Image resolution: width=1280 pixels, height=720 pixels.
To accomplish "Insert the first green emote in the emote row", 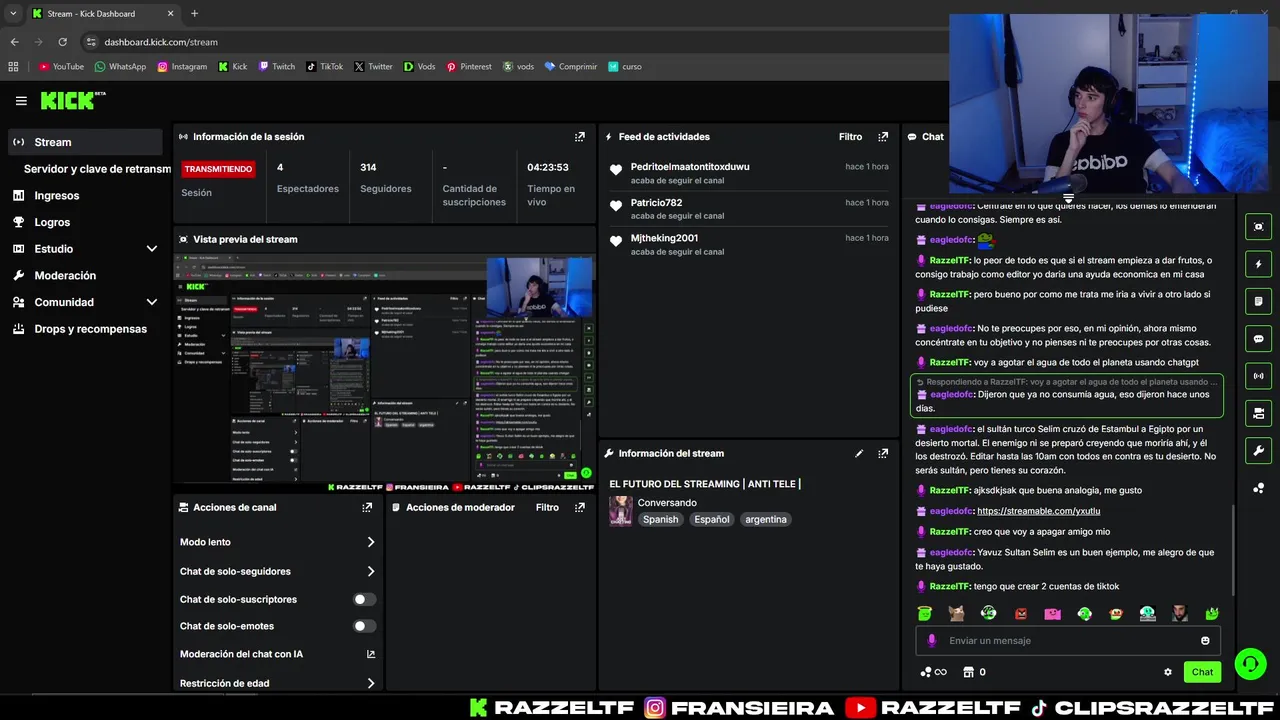I will pyautogui.click(x=924, y=613).
